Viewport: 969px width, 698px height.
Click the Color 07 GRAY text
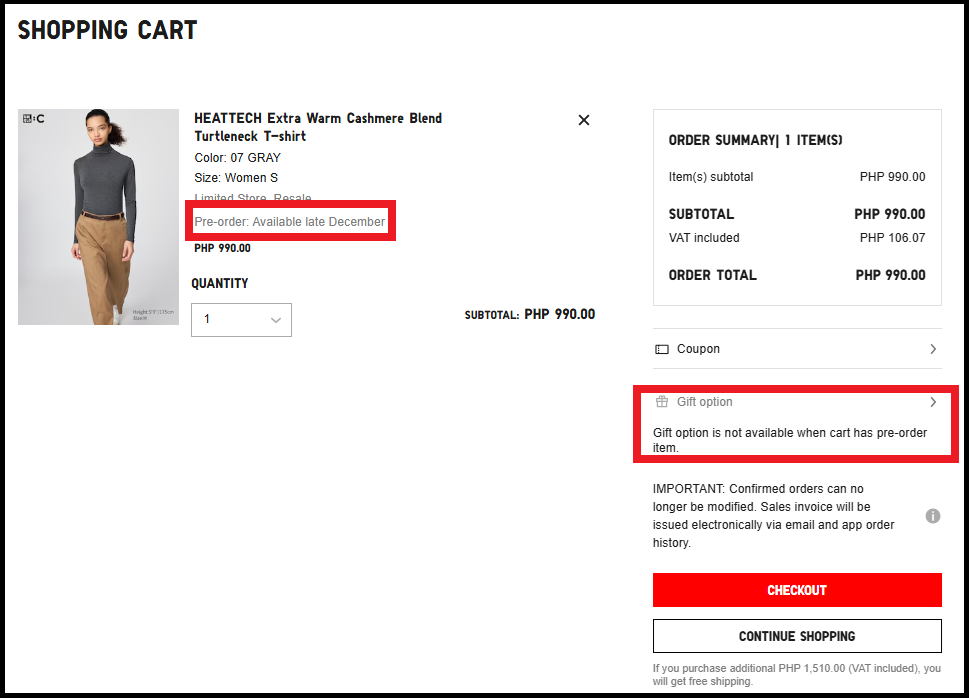coord(237,158)
